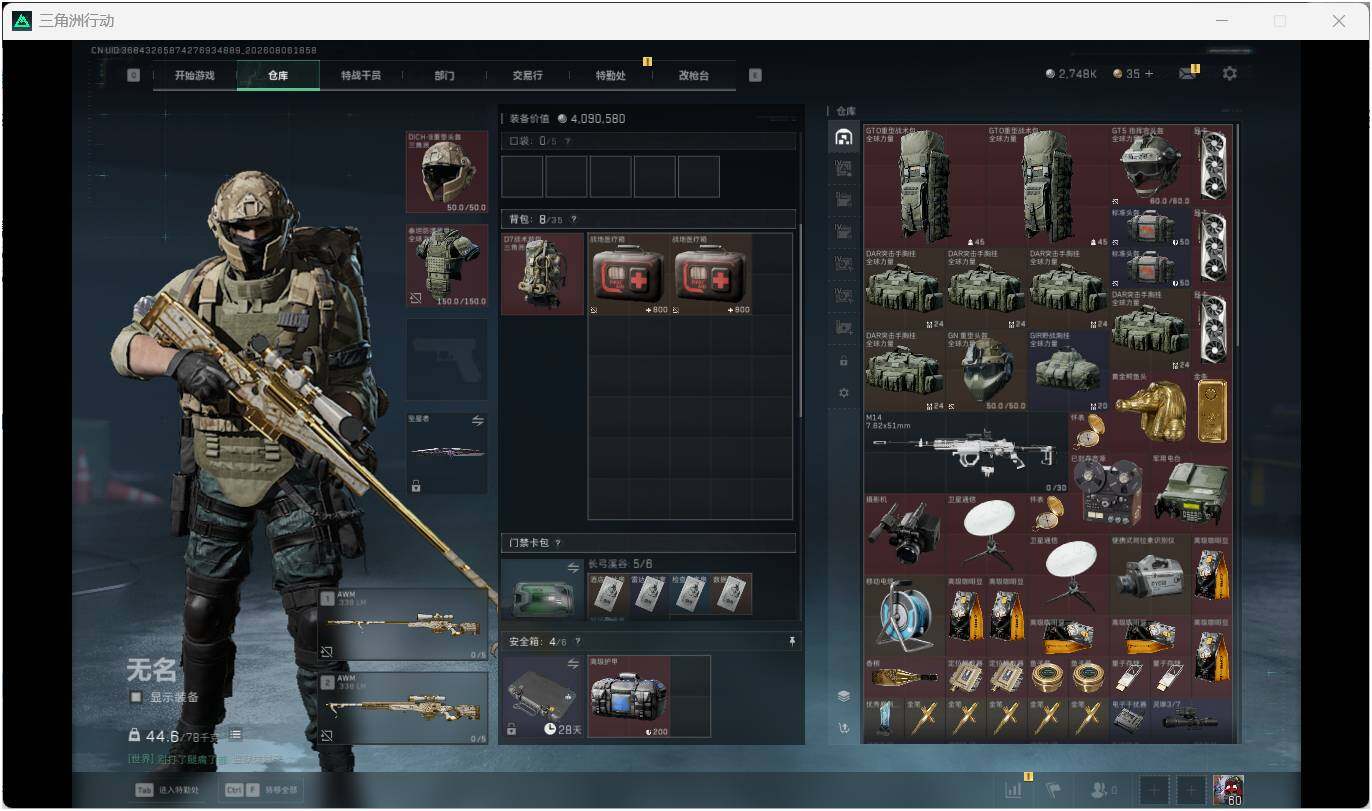Select the AWM in weapon slot 2
The height and width of the screenshot is (811, 1372).
tap(403, 709)
